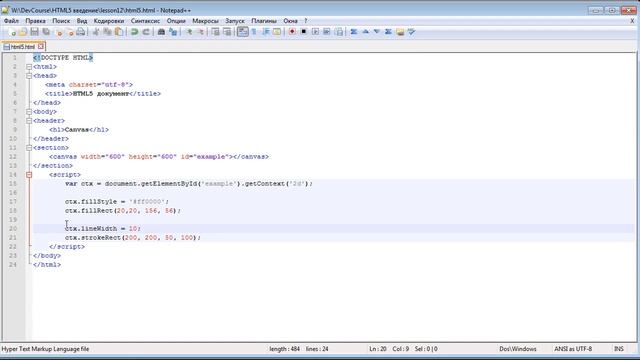Image resolution: width=640 pixels, height=360 pixels.
Task: Save the file with the floppy icon
Action: [x=35, y=32]
